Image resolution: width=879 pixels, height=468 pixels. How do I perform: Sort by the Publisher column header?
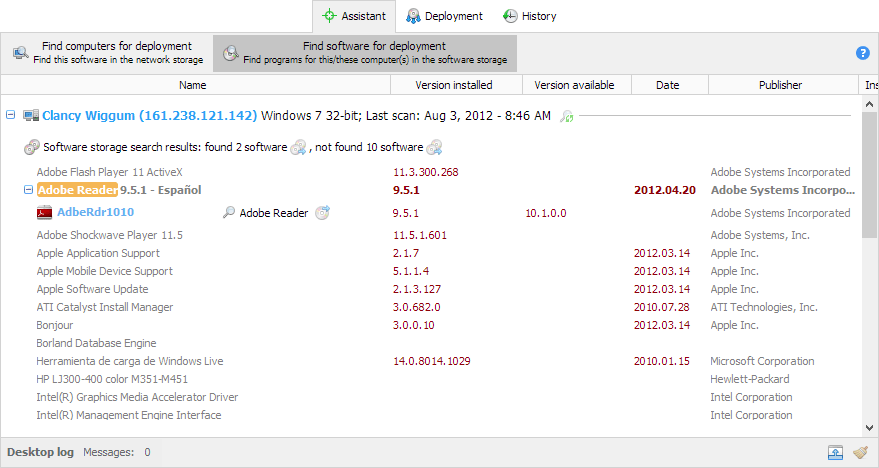point(780,85)
